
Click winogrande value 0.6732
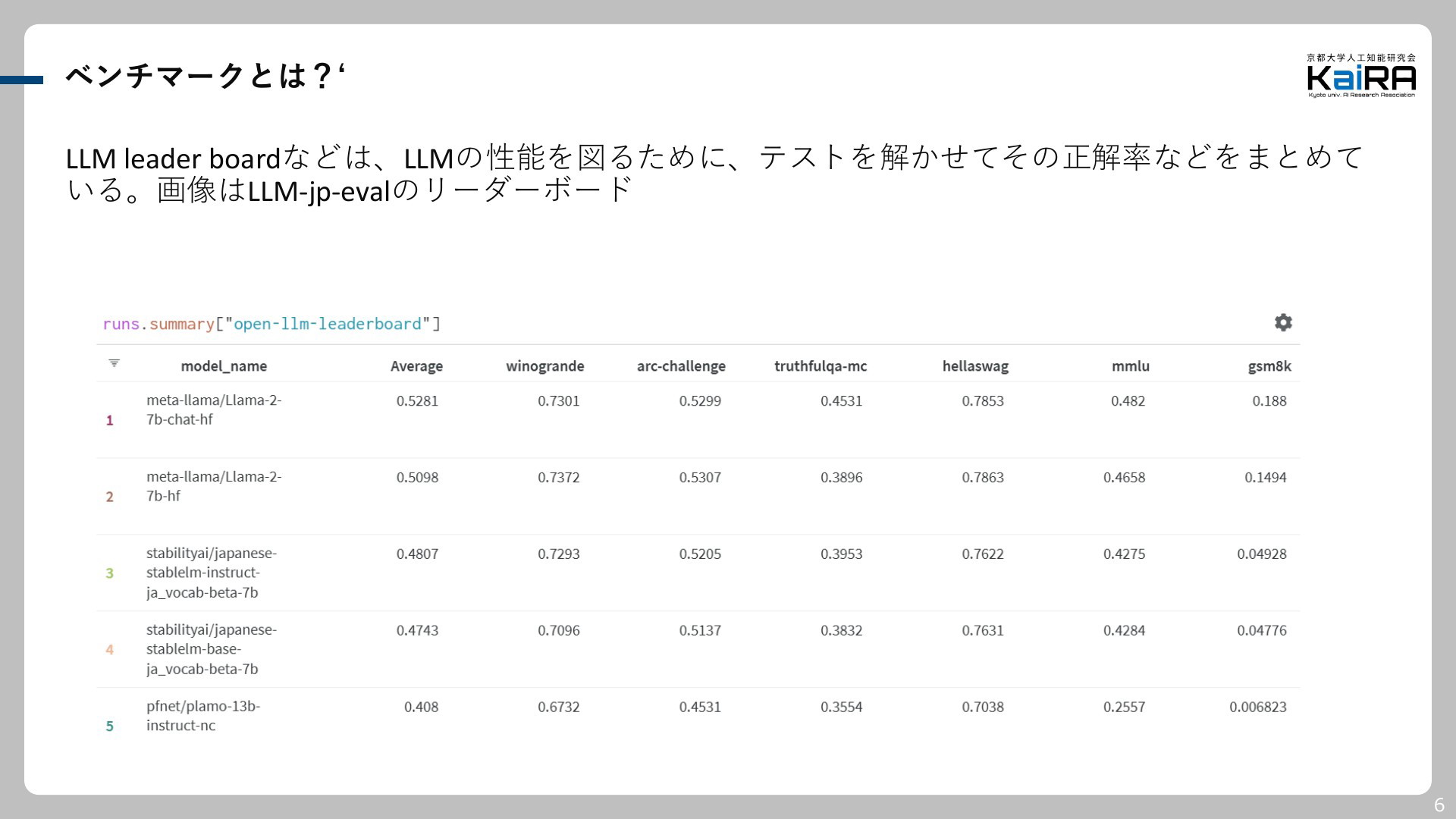click(559, 708)
